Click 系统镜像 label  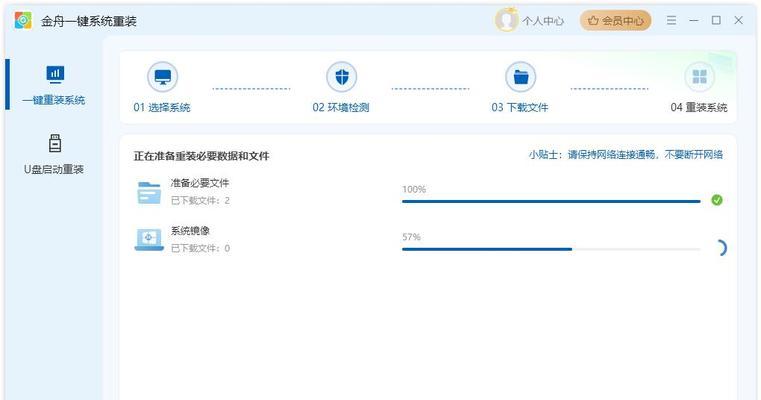pos(190,231)
